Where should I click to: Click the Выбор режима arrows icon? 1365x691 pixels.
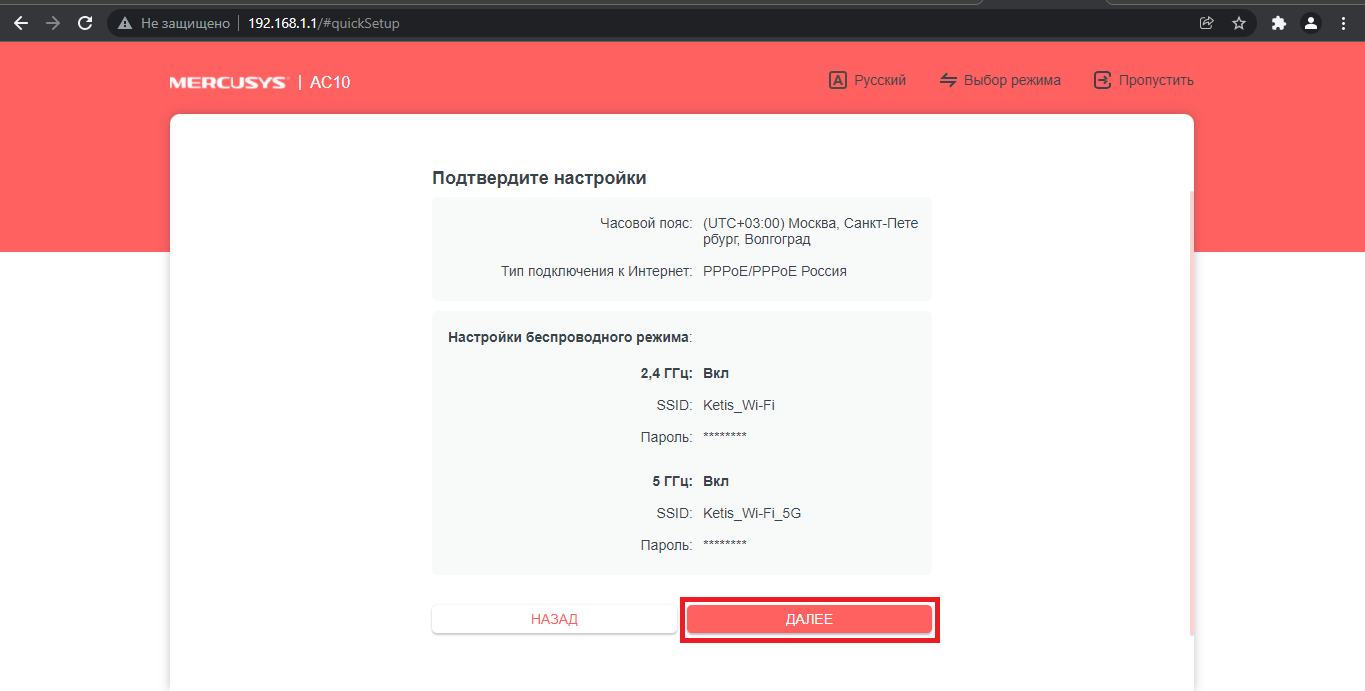point(948,80)
